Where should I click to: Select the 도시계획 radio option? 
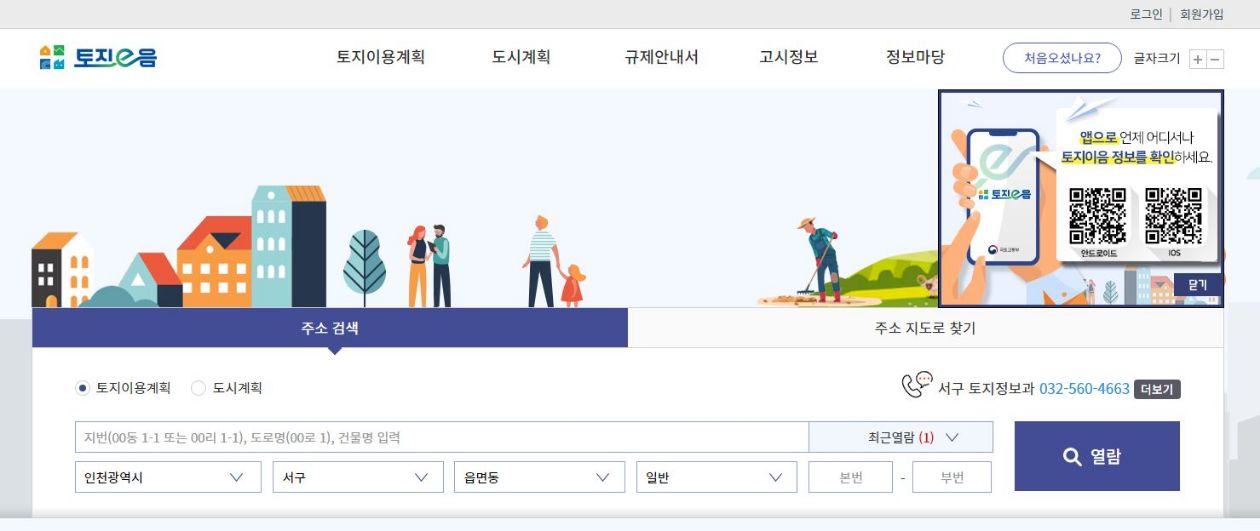(x=198, y=388)
